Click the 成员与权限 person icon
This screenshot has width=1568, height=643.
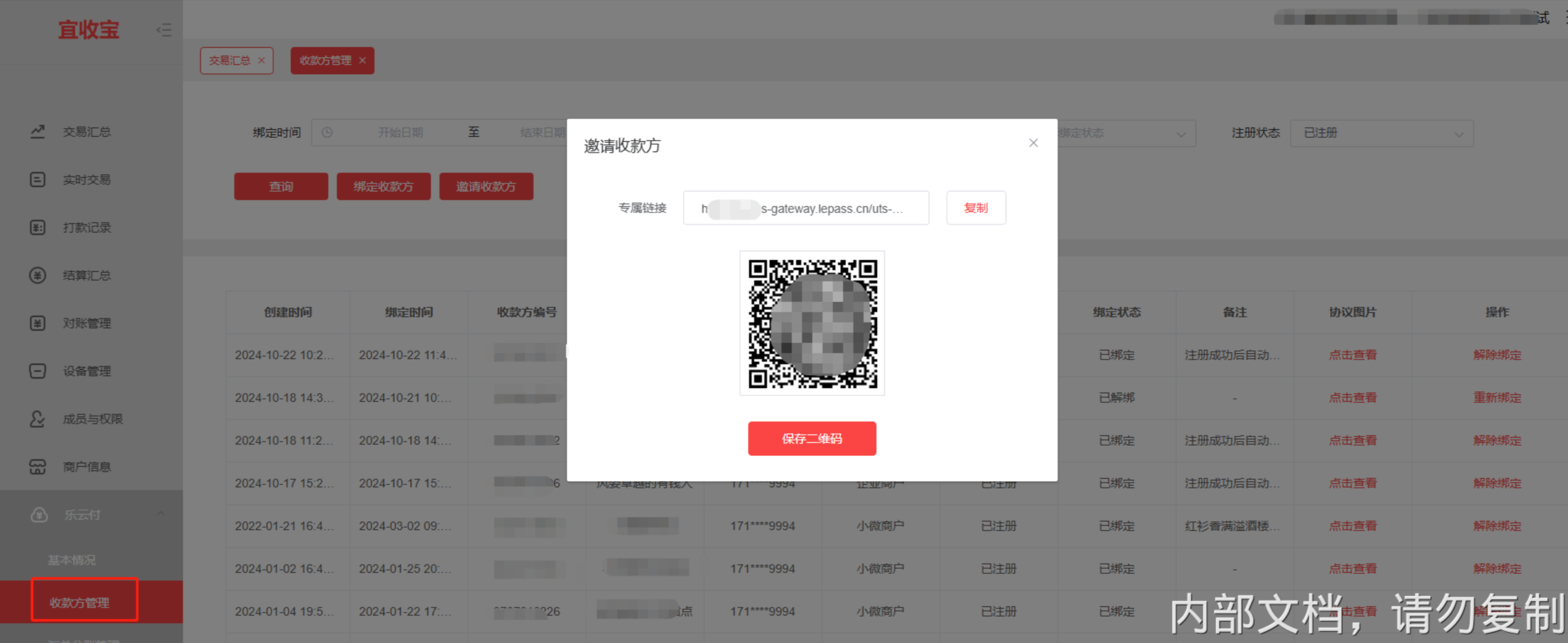point(38,419)
